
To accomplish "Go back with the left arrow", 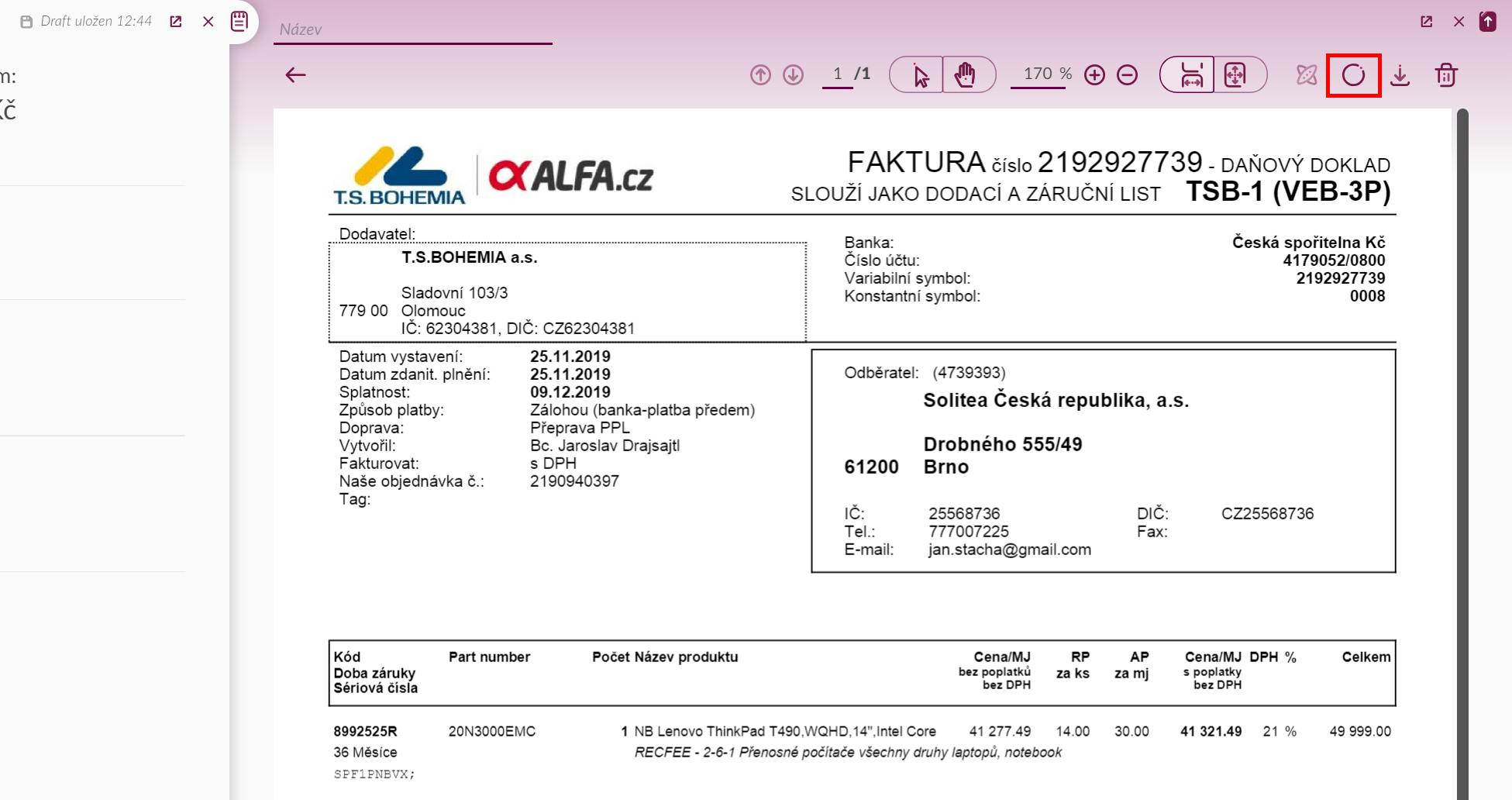I will click(x=295, y=75).
